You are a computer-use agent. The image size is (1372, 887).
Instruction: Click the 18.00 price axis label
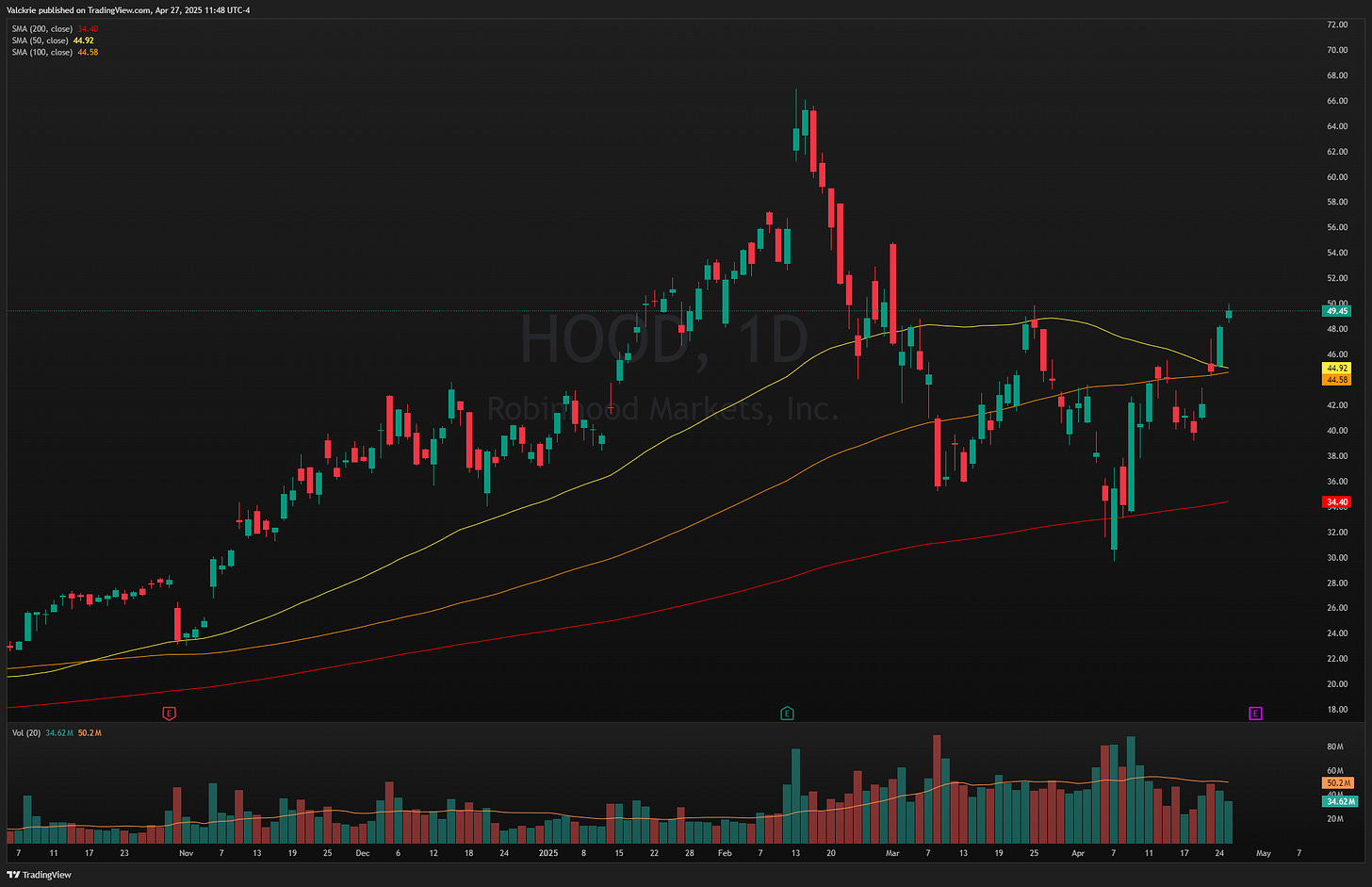pos(1337,710)
